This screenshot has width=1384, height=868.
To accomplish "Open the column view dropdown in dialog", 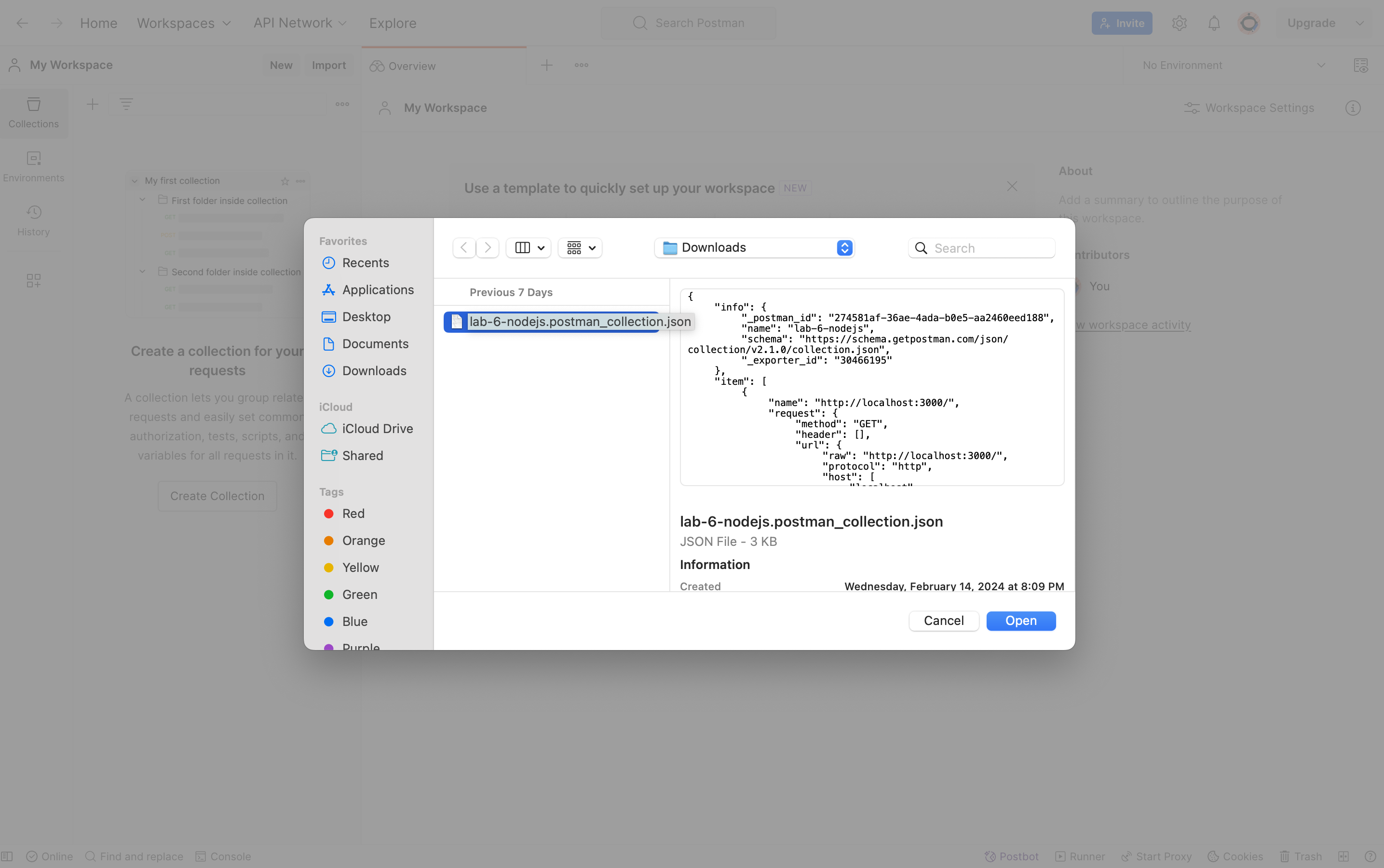I will [x=529, y=247].
